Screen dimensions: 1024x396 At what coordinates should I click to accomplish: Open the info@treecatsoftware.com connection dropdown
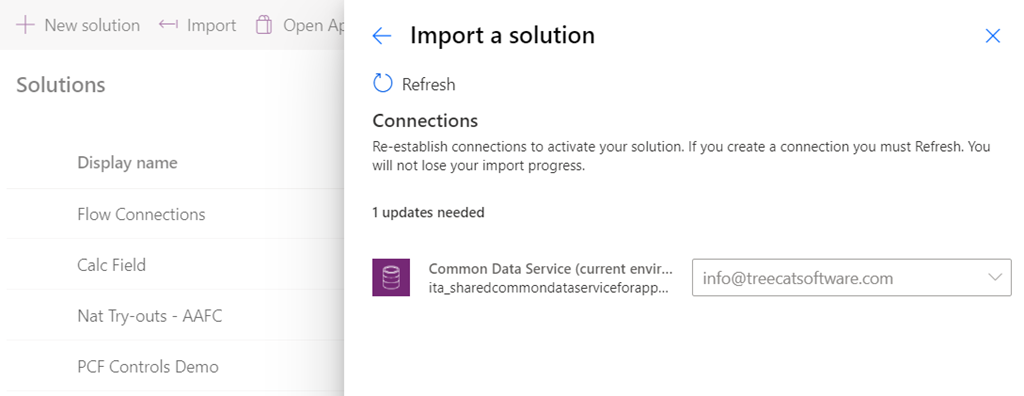point(852,278)
